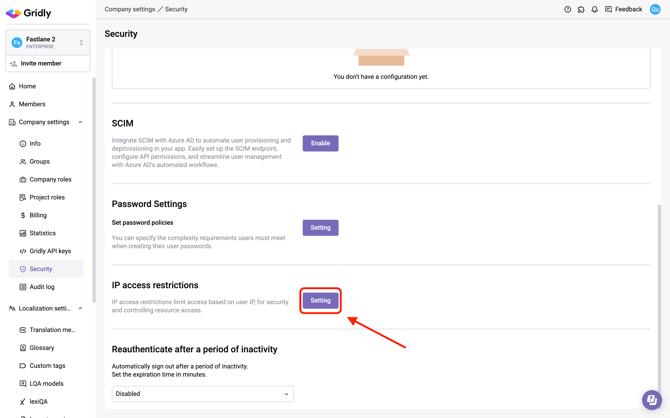Switch company via Fastlane 2 selector
The height and width of the screenshot is (418, 670).
pyautogui.click(x=47, y=42)
